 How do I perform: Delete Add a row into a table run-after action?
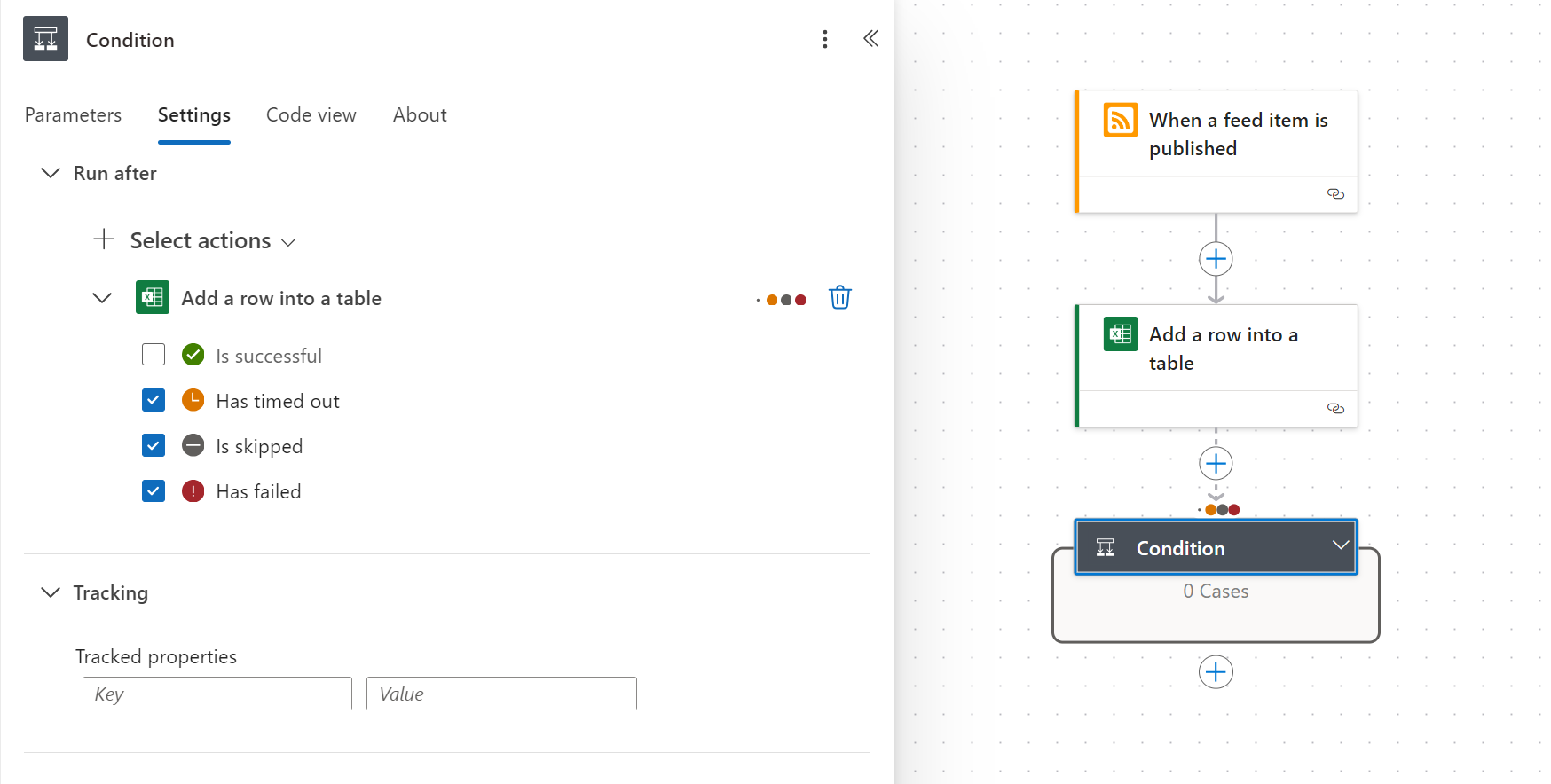pos(840,297)
